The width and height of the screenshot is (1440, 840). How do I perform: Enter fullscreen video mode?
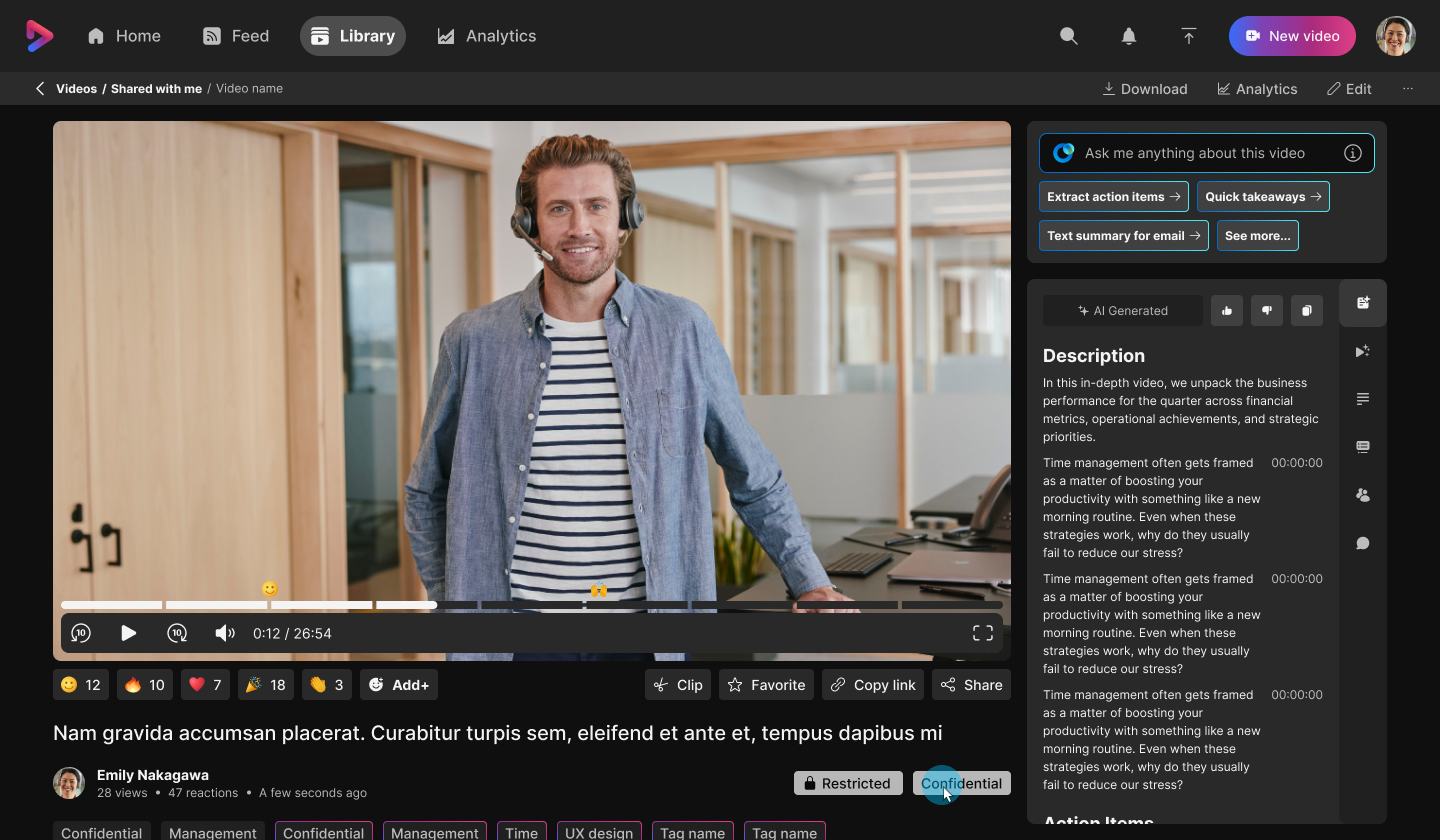click(982, 633)
